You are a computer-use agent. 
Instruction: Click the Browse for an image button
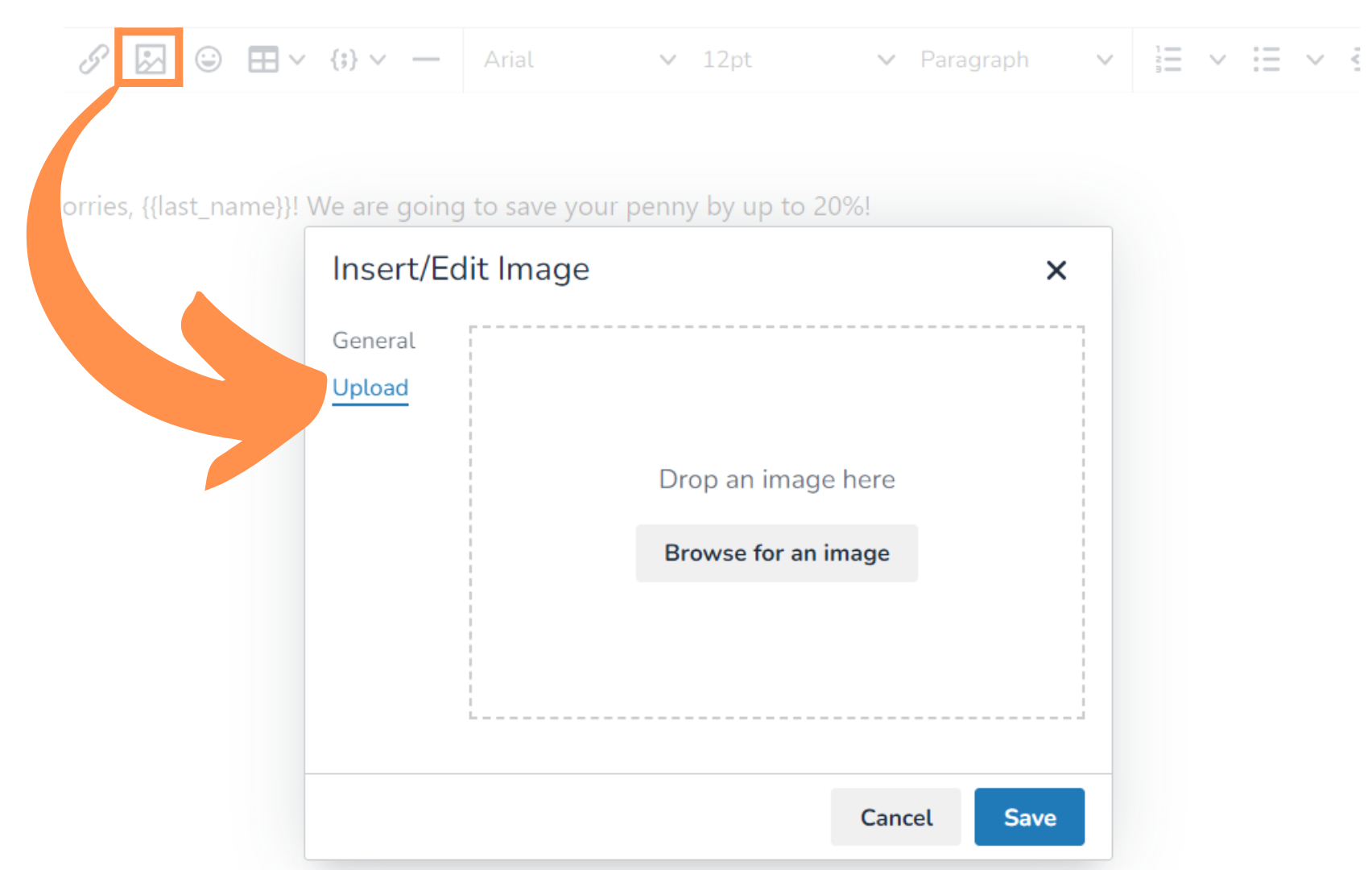(x=776, y=553)
